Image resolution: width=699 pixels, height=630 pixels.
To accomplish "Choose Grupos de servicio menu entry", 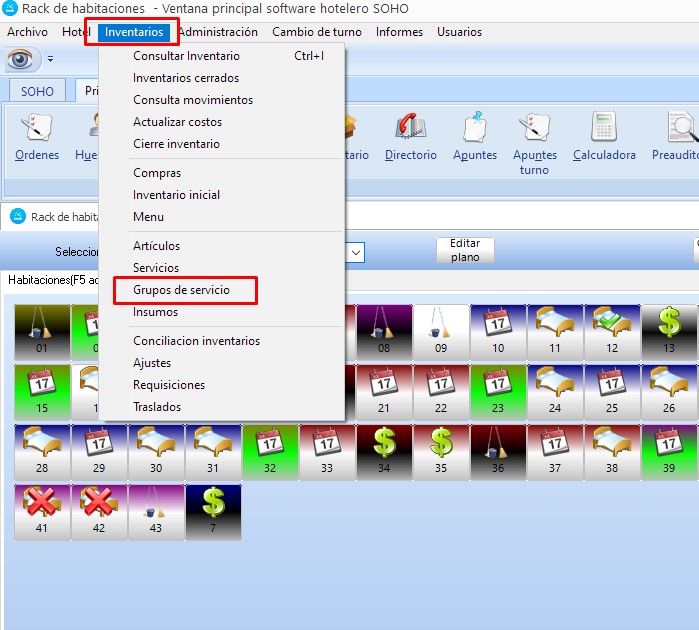I will click(x=181, y=290).
